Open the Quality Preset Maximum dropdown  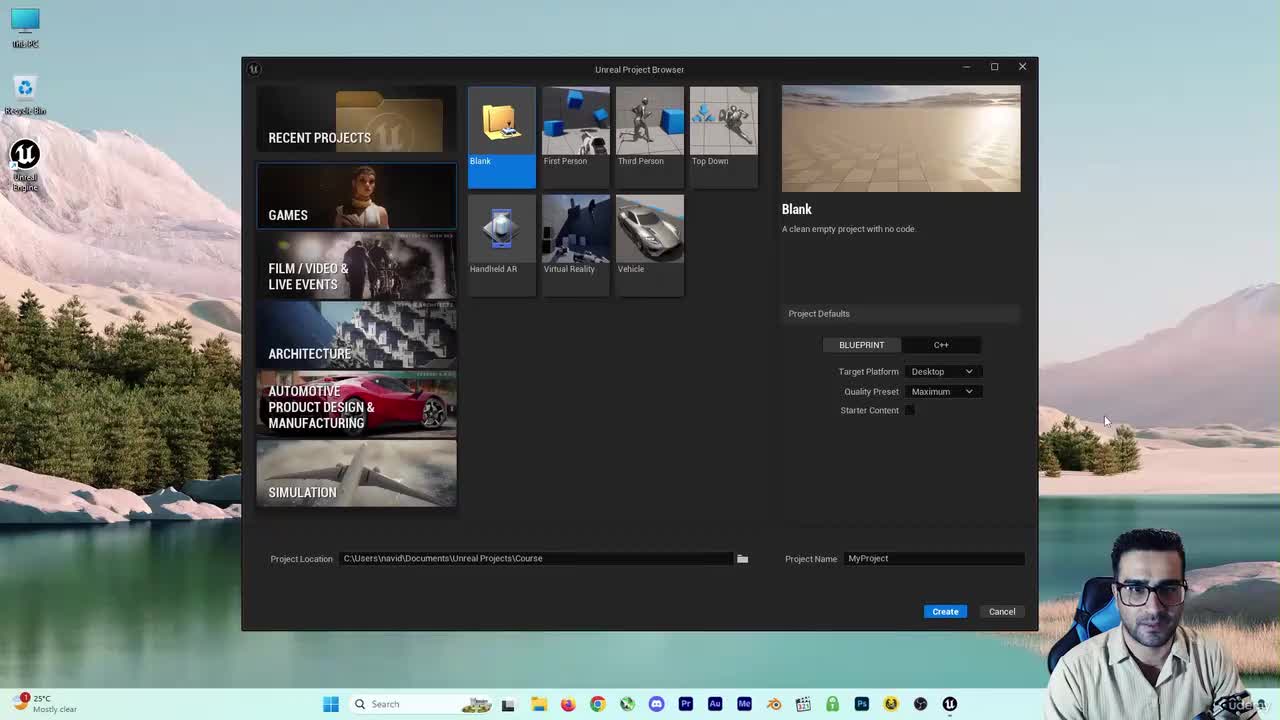point(942,392)
